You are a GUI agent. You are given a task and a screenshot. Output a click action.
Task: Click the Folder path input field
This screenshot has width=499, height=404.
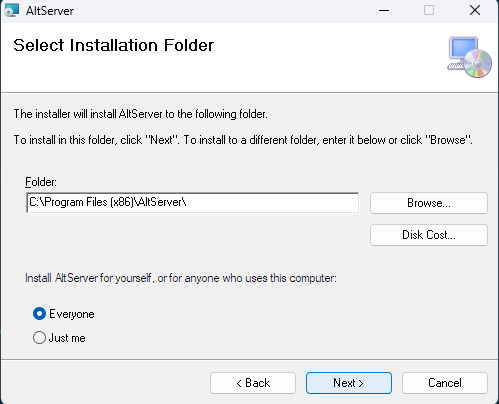point(193,202)
